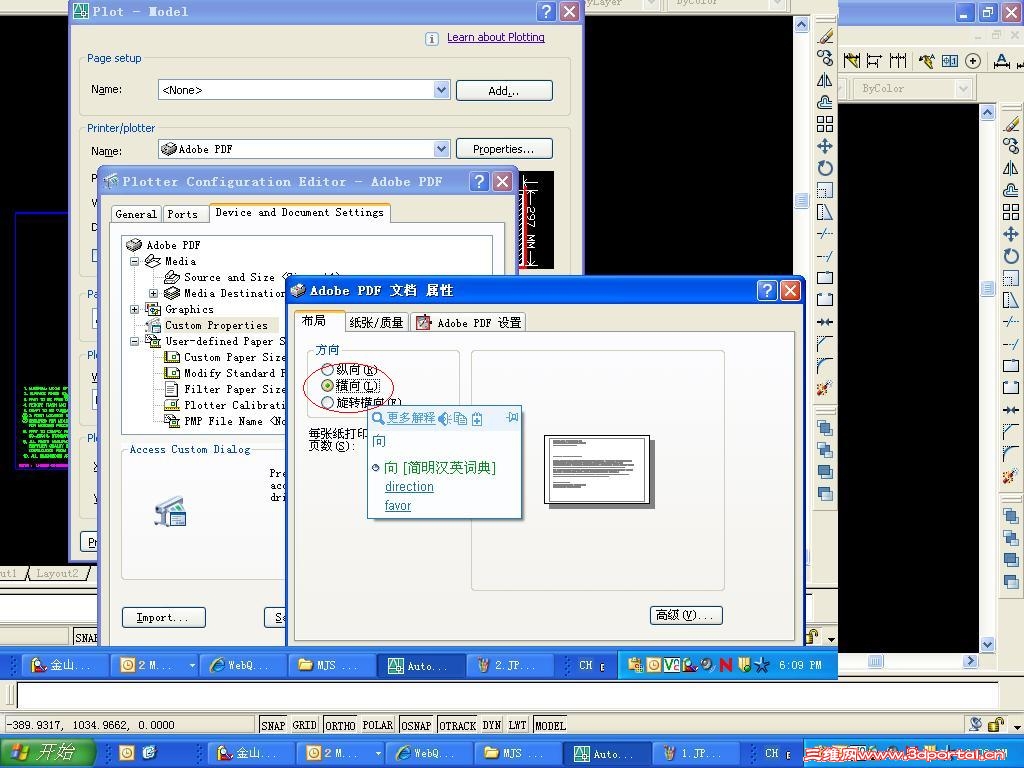Toggle OSNAP in the status bar
This screenshot has width=1024, height=768.
click(x=416, y=726)
